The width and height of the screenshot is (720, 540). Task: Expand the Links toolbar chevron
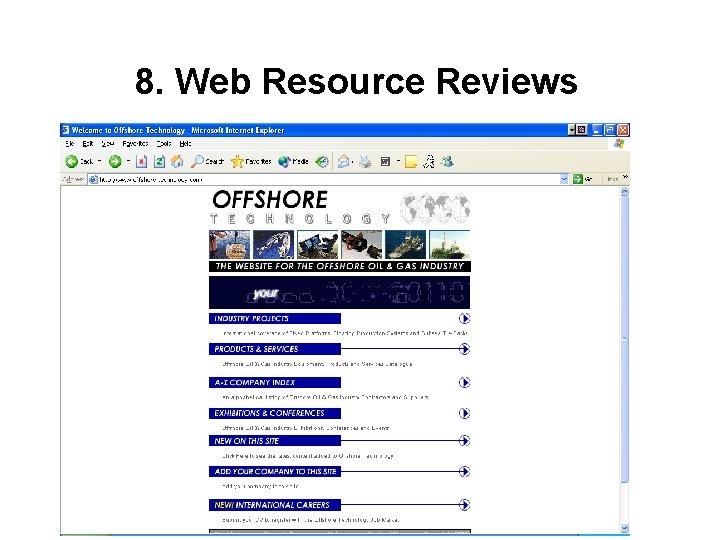(625, 177)
